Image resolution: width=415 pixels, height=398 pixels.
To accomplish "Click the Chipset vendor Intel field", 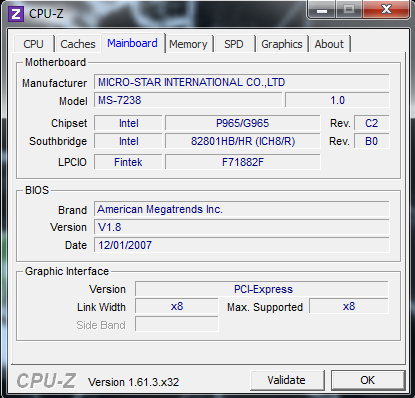I will (128, 123).
